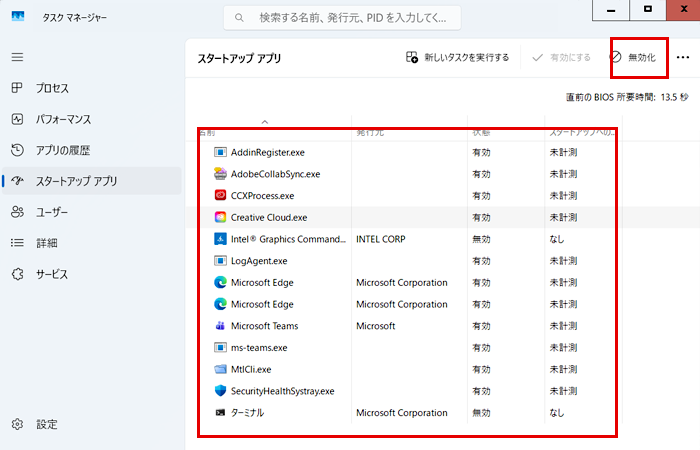Focus the search box for name, publisher, PID
700x450 pixels.
342,18
